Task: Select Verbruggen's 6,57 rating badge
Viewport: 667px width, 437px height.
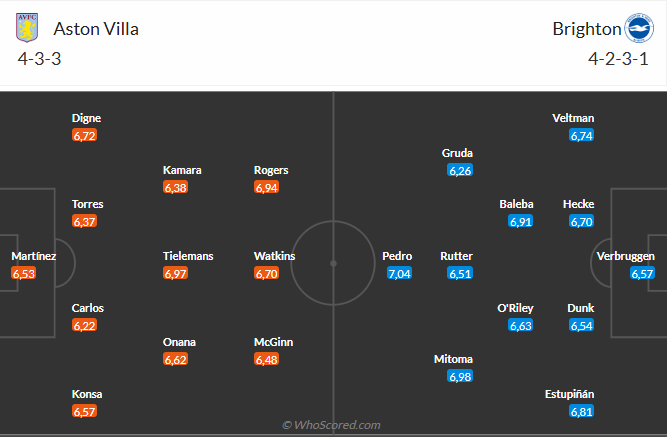Action: coord(642,273)
